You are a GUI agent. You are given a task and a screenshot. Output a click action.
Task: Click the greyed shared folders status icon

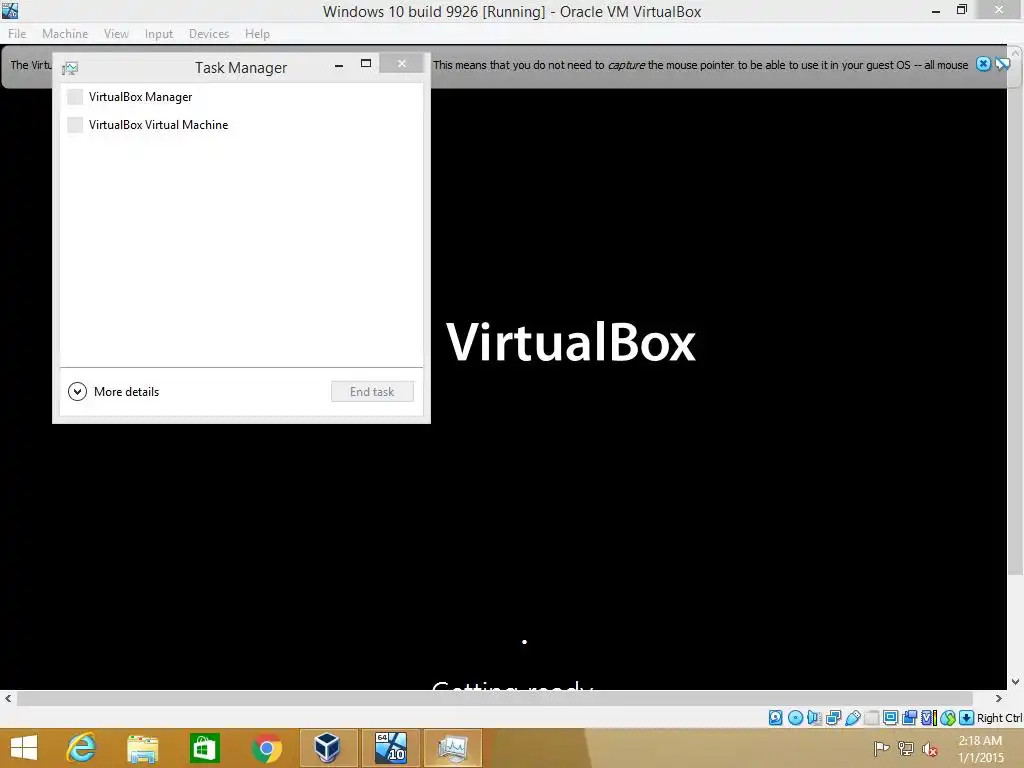[x=871, y=718]
